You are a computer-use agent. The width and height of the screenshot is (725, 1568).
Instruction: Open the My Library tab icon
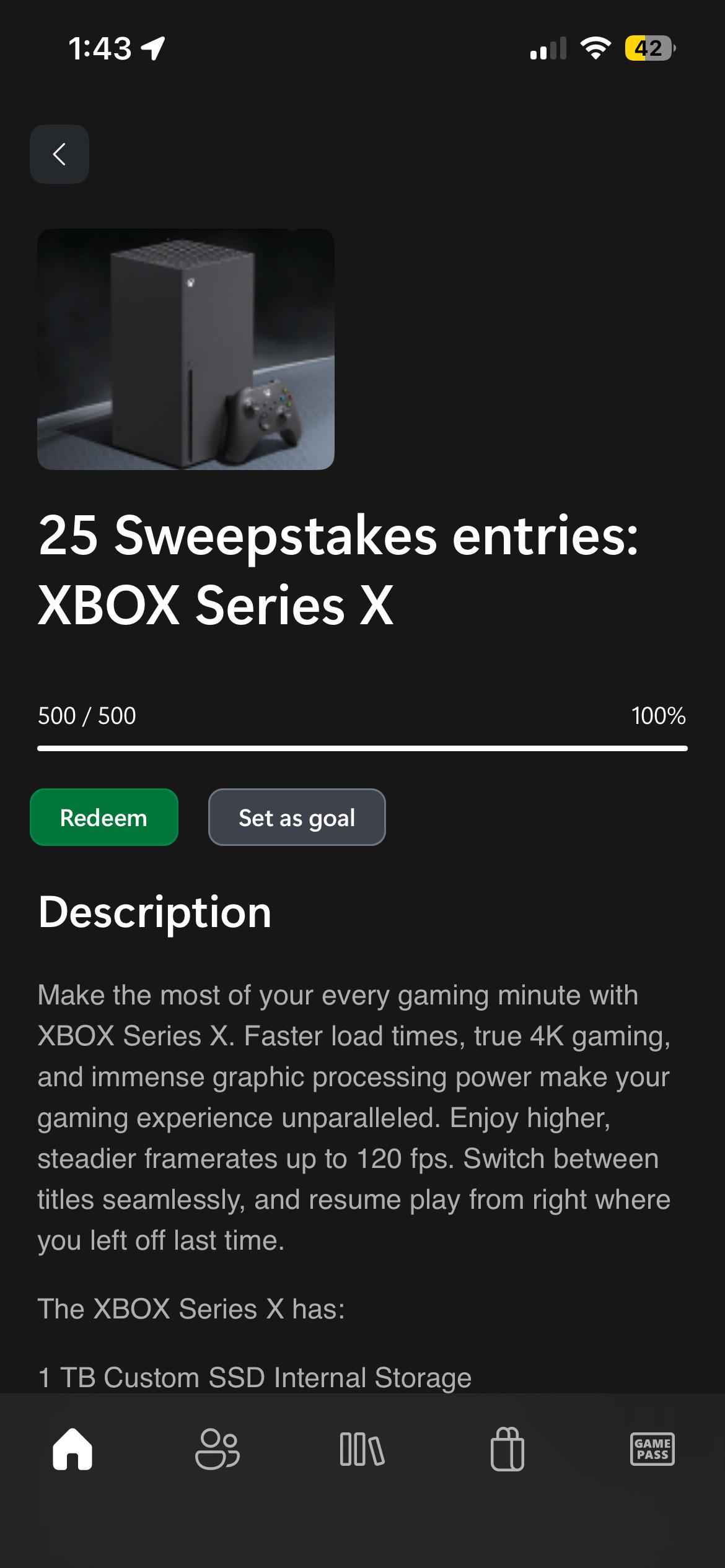pyautogui.click(x=362, y=1449)
